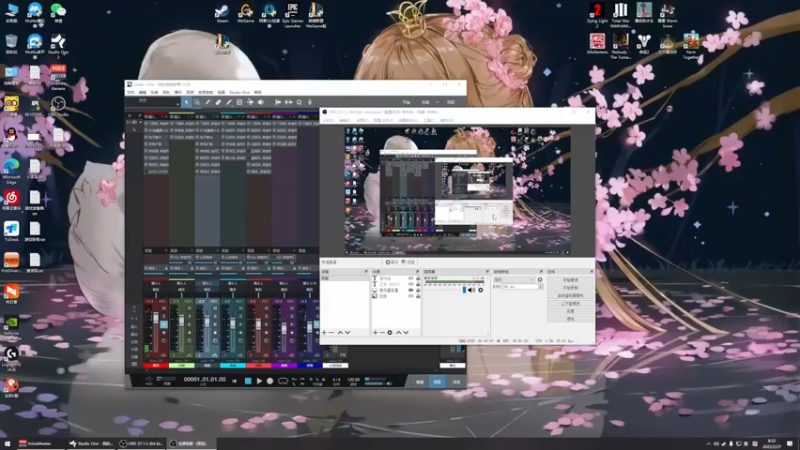
Task: Pop out the OBS Audio Mixer dock
Action: tap(487, 271)
